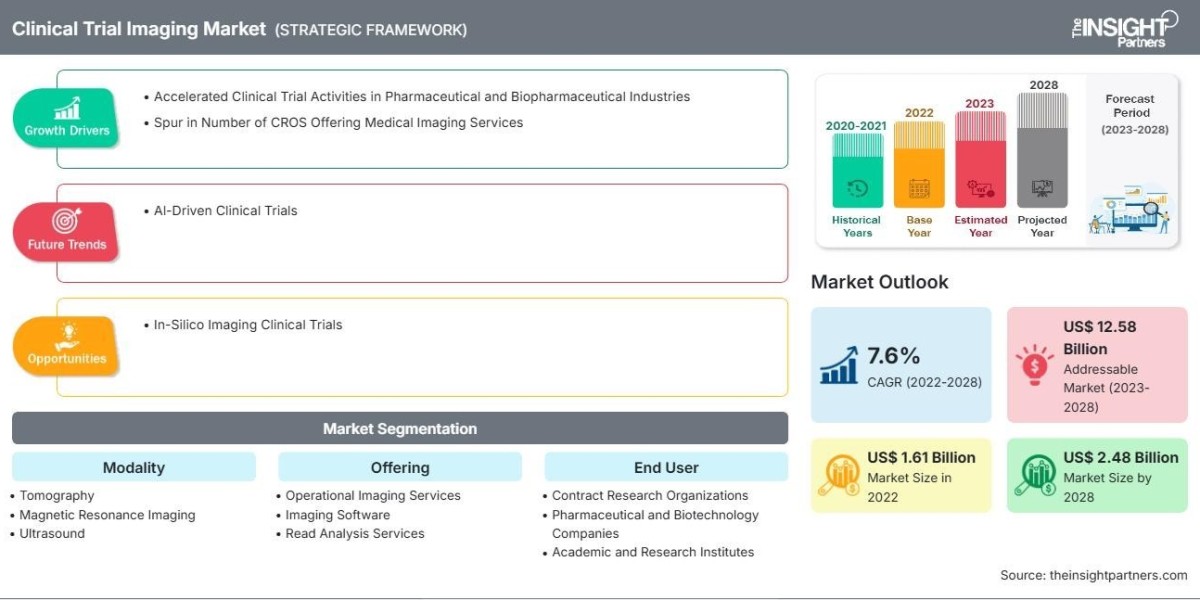Select Contract Research Organizations item
Screen dimensions: 1200x600
point(650,495)
